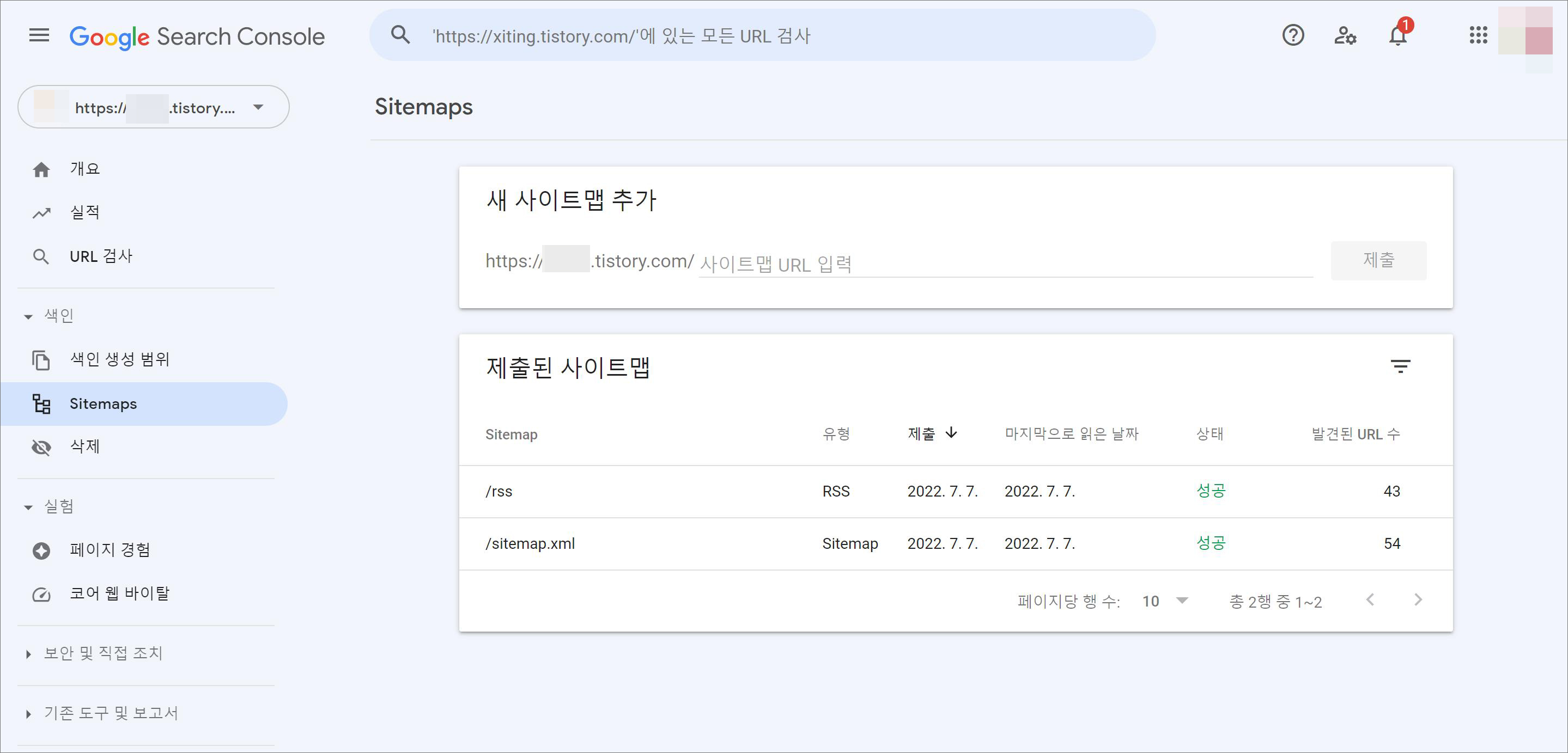Click the filter icon in submitted sitemaps
Viewport: 1568px width, 753px height.
1400,366
